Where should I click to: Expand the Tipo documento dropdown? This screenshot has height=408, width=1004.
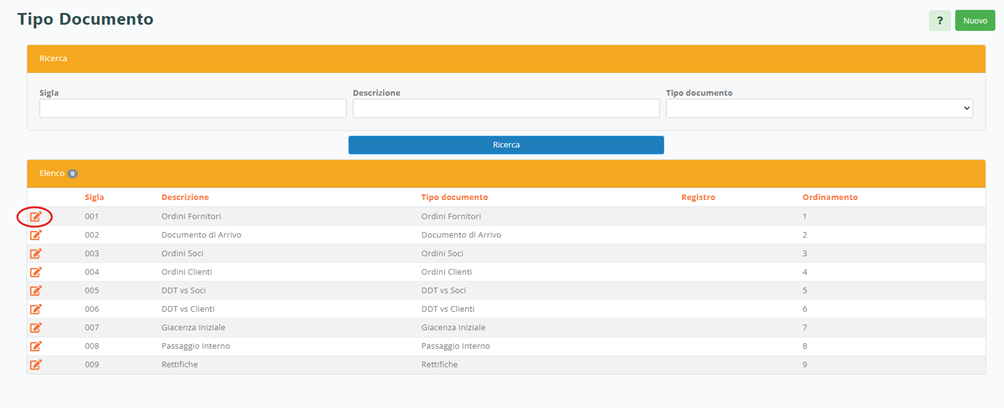click(819, 108)
